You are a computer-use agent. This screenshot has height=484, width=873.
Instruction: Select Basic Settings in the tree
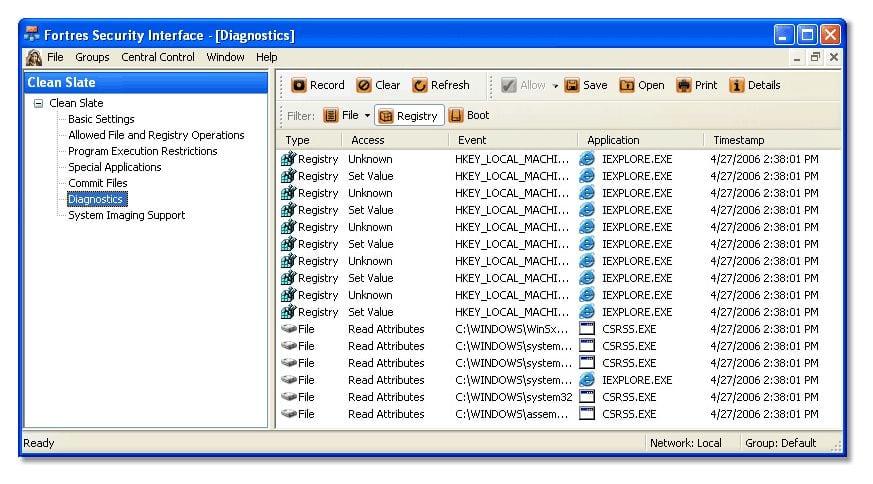coord(101,119)
